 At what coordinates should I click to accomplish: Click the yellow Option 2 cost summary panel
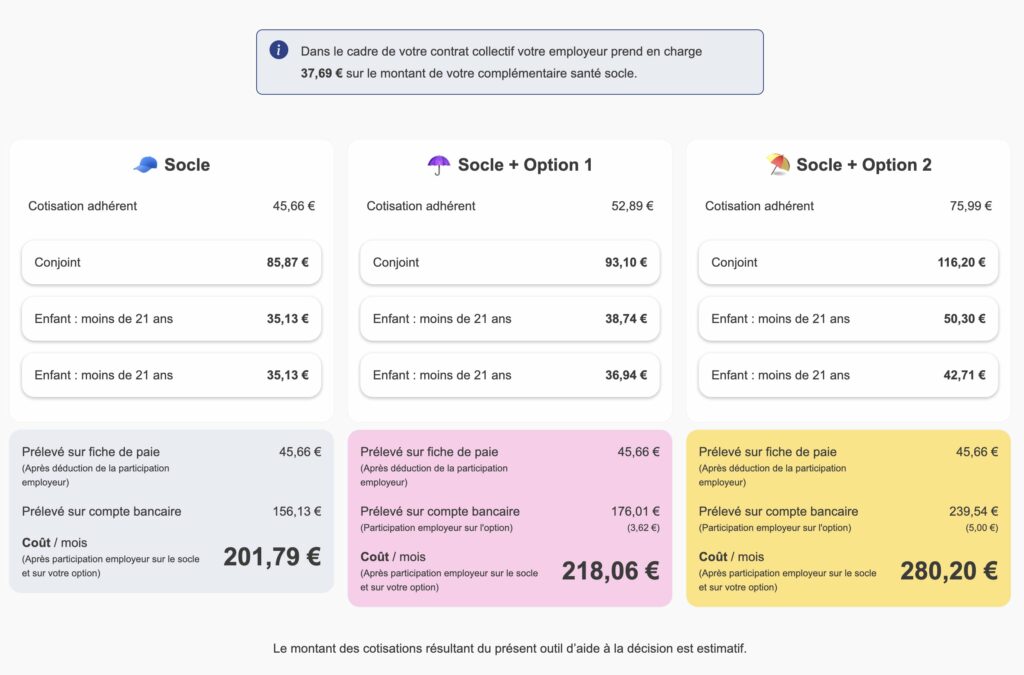pyautogui.click(x=848, y=518)
